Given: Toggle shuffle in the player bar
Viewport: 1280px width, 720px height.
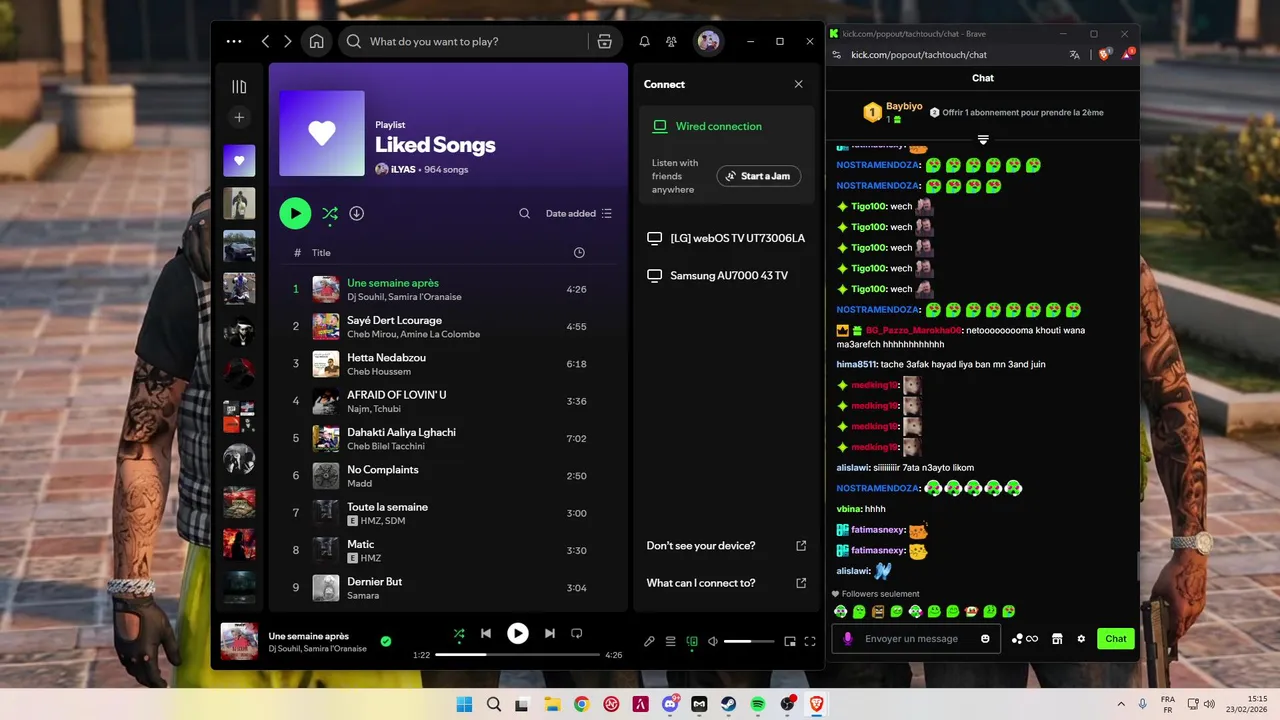Looking at the screenshot, I should (459, 633).
